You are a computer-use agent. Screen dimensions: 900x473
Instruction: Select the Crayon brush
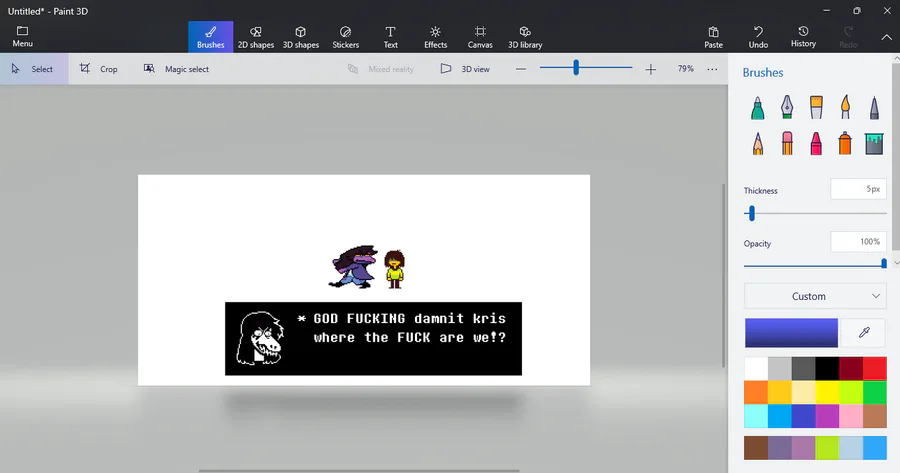(x=816, y=144)
